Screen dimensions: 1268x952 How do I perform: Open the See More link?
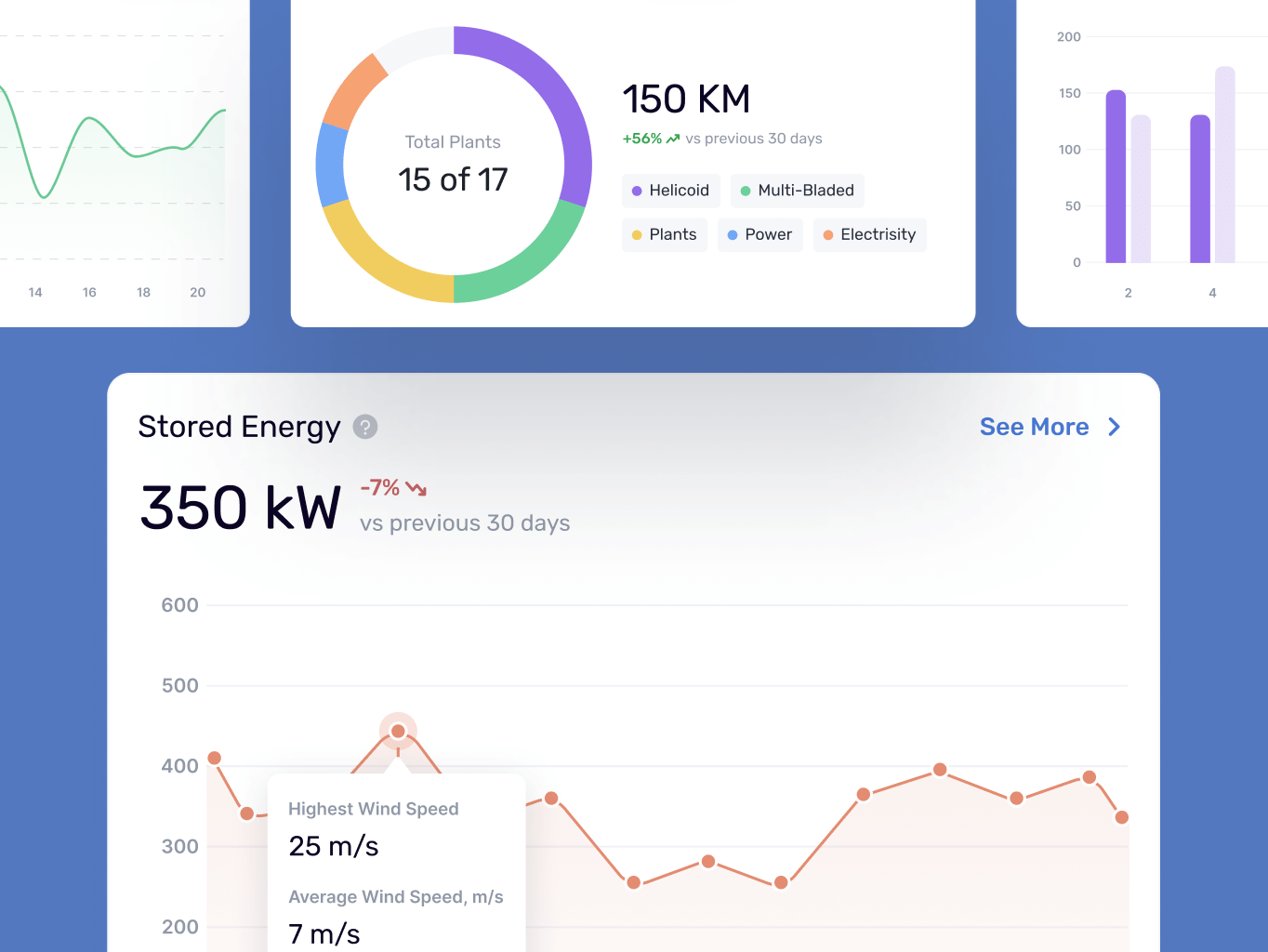point(1034,427)
